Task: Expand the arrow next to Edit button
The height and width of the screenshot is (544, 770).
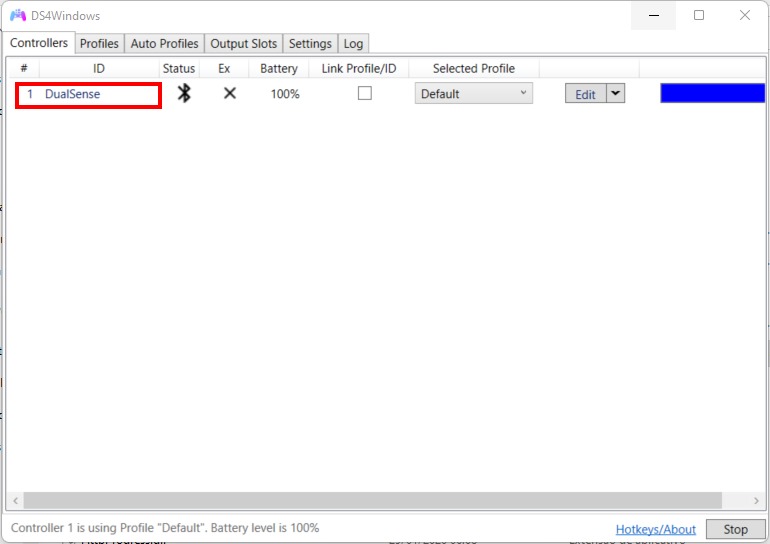Action: 615,93
